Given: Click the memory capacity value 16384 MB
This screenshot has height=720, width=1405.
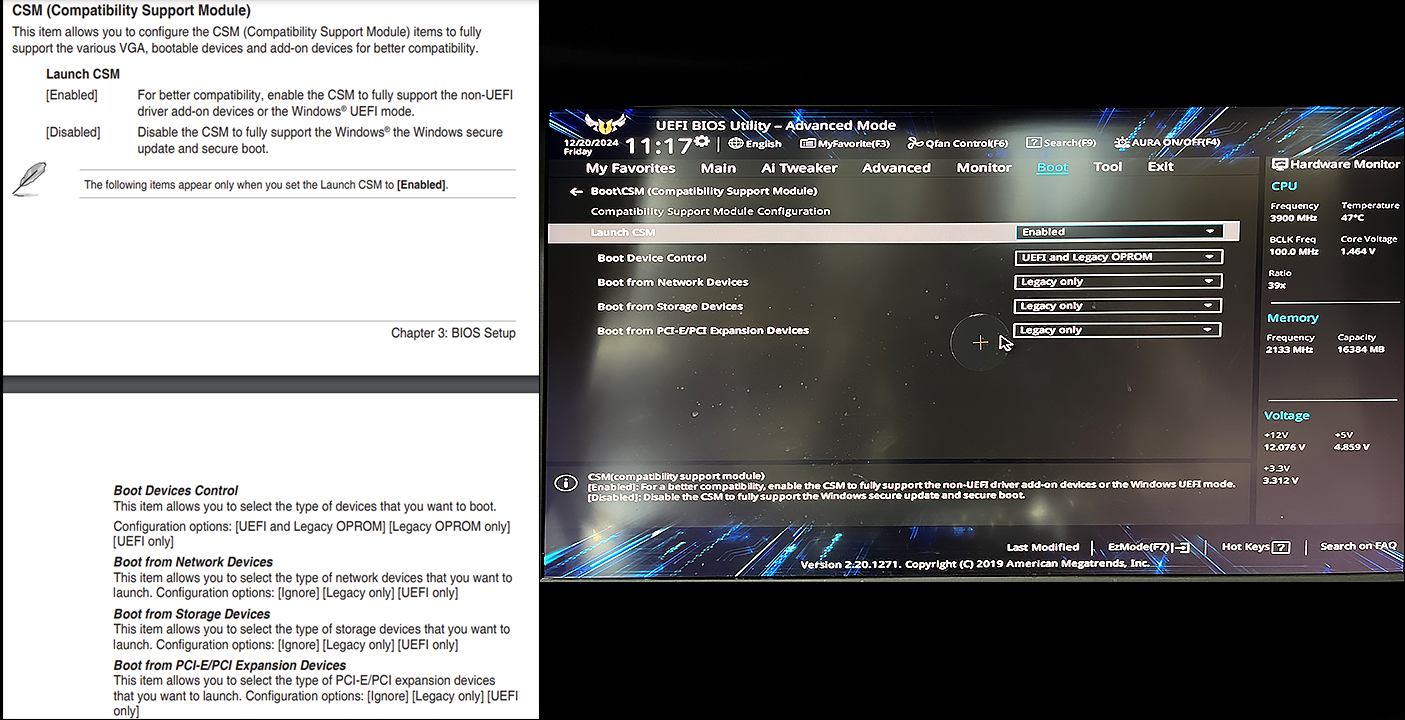Looking at the screenshot, I should pos(1361,350).
